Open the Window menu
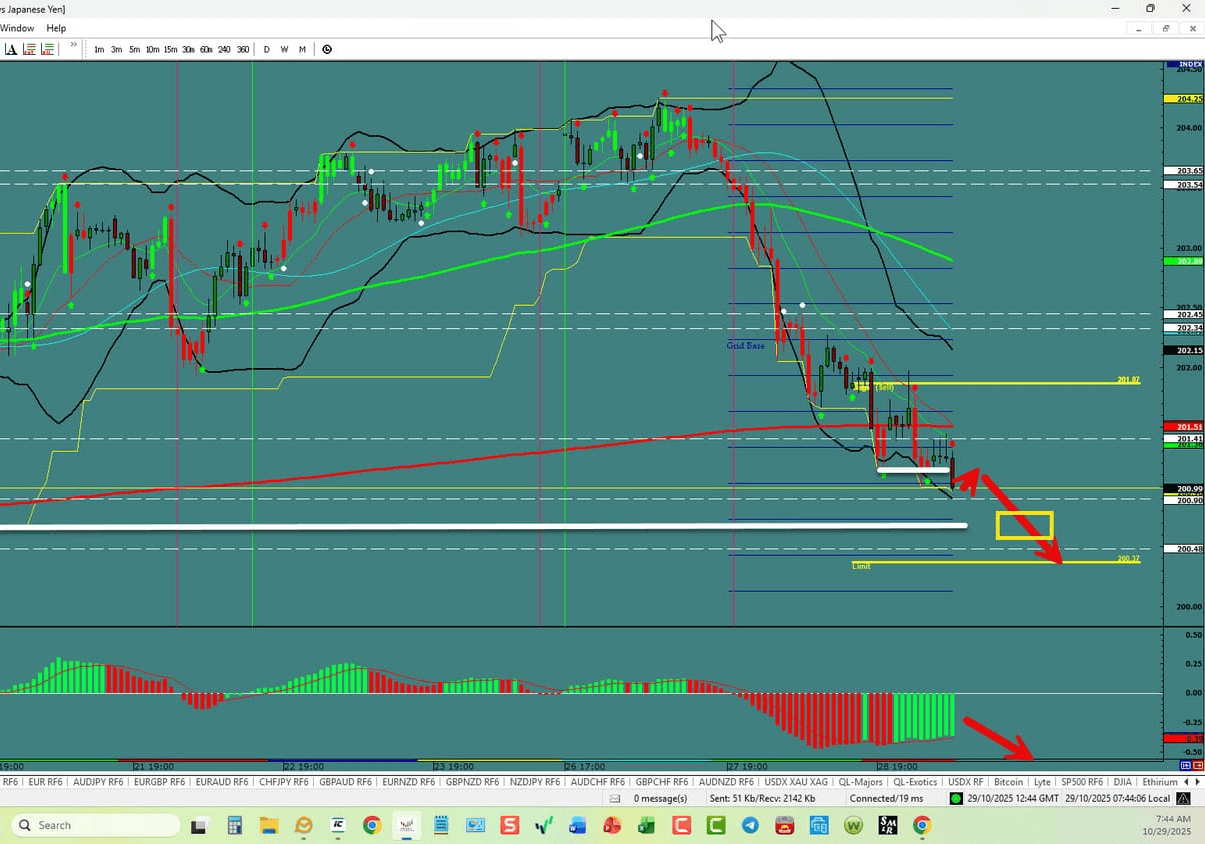The height and width of the screenshot is (844, 1205). coord(17,28)
